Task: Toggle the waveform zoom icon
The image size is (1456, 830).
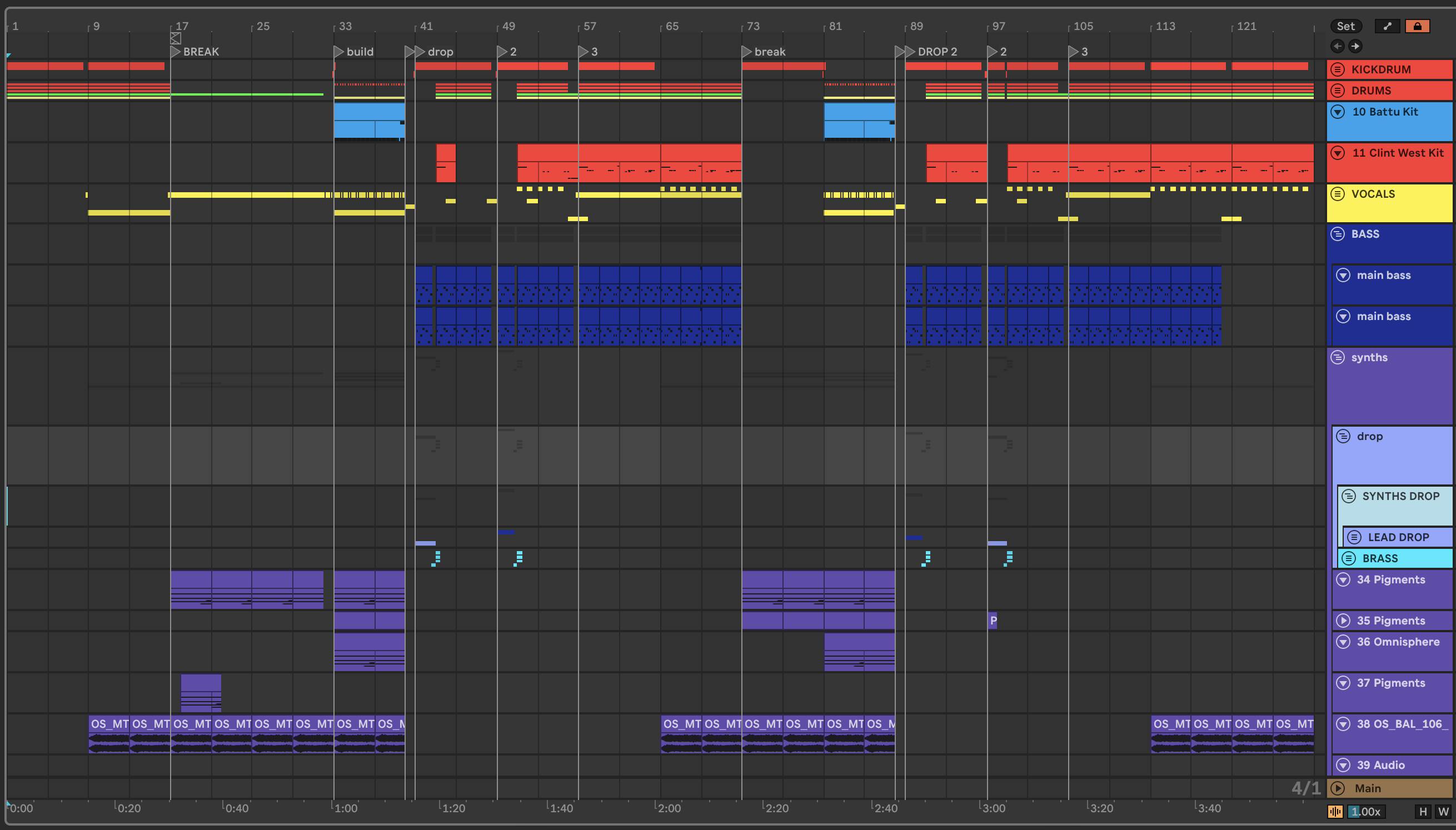Action: pos(1335,811)
